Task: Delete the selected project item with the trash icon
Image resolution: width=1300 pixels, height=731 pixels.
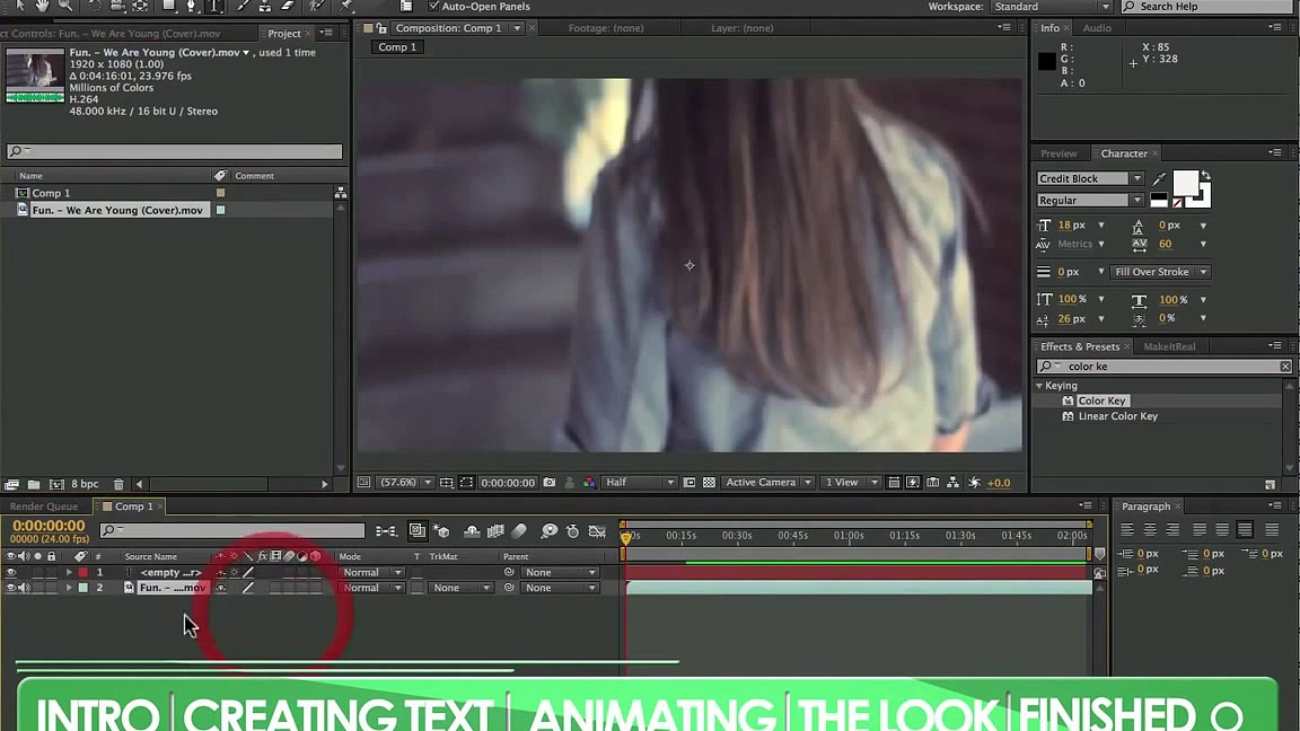Action: (118, 485)
